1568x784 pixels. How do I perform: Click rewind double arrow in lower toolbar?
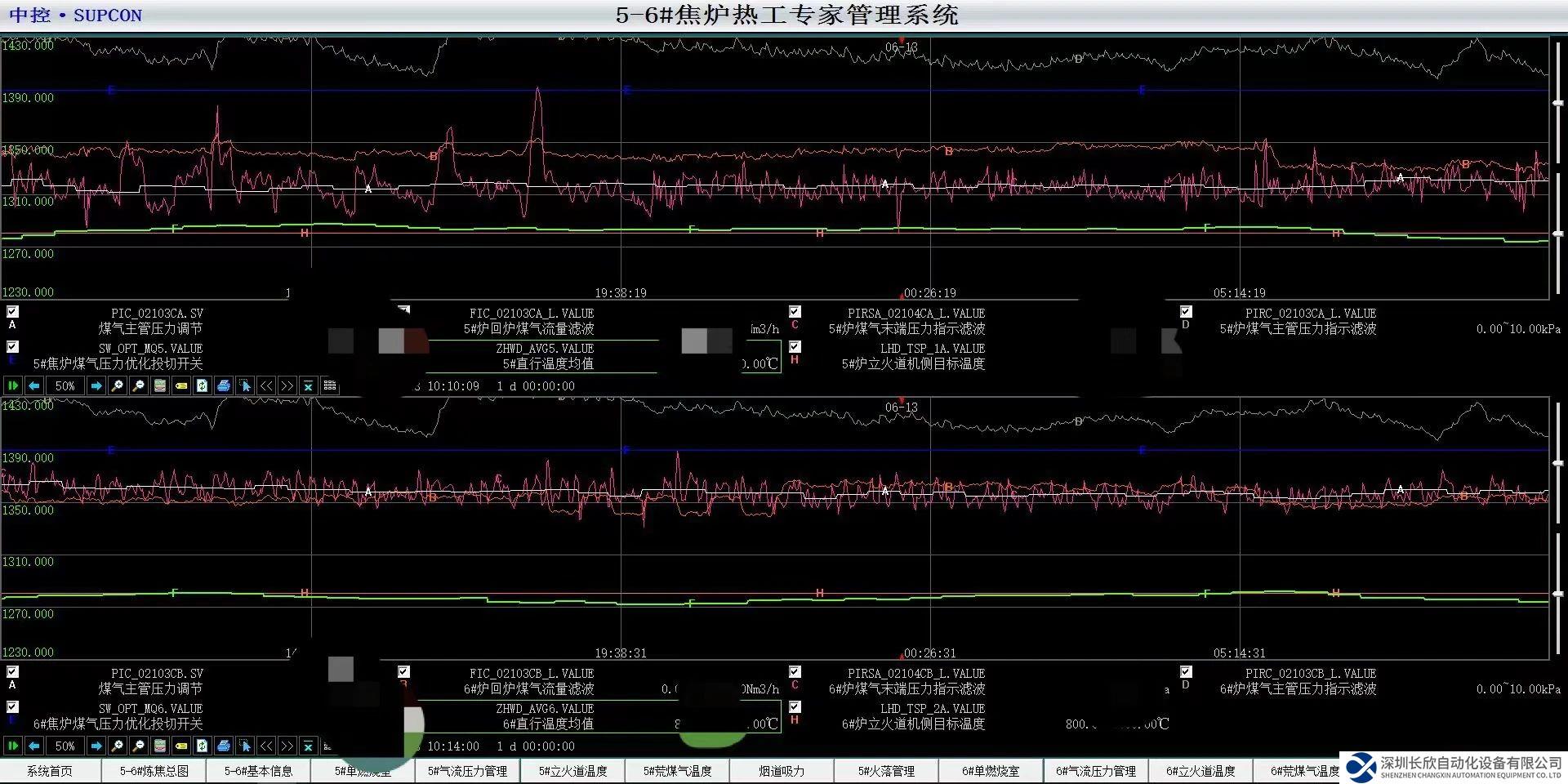click(266, 746)
